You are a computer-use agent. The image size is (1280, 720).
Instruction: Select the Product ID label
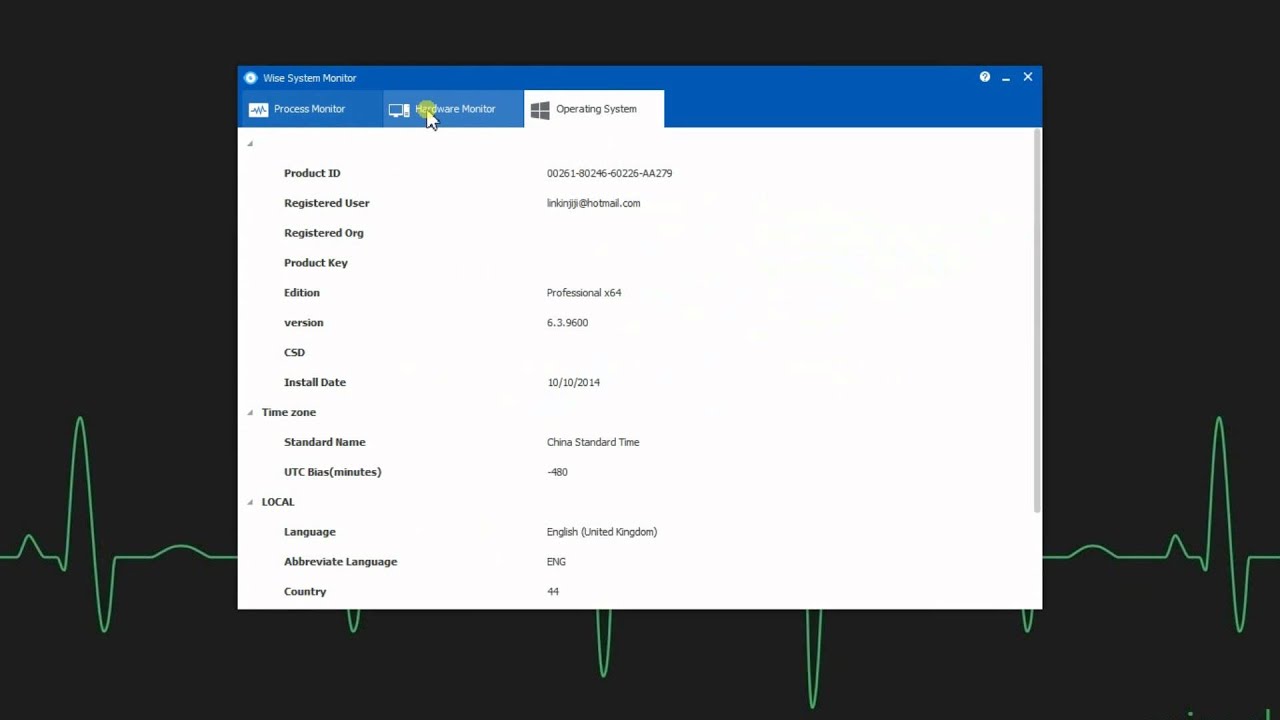[312, 173]
